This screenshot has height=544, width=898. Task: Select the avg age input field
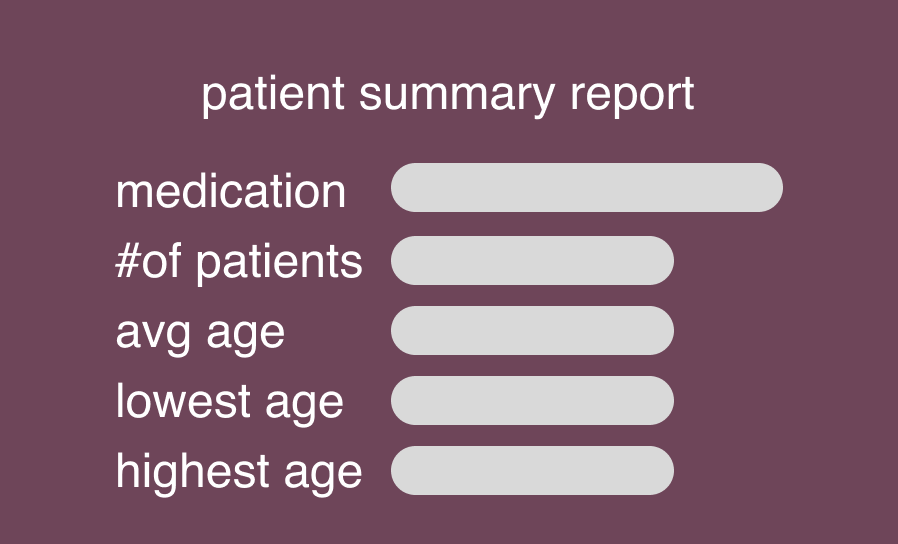point(532,331)
